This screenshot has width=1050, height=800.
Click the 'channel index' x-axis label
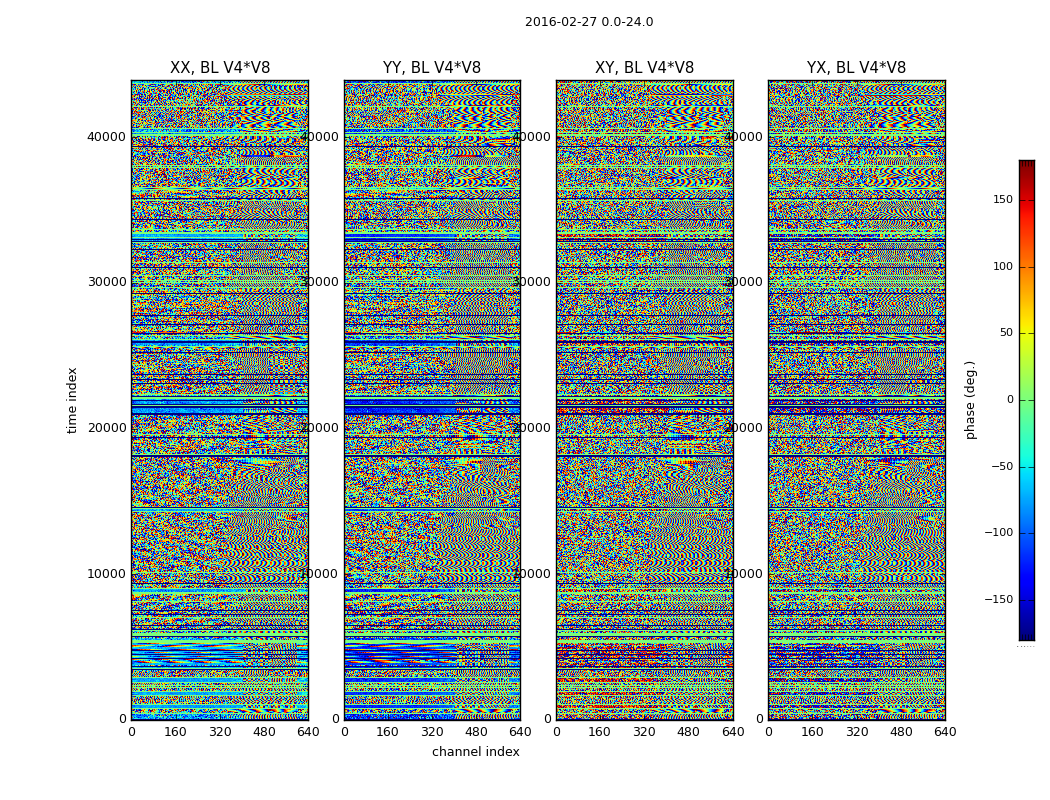pos(475,752)
